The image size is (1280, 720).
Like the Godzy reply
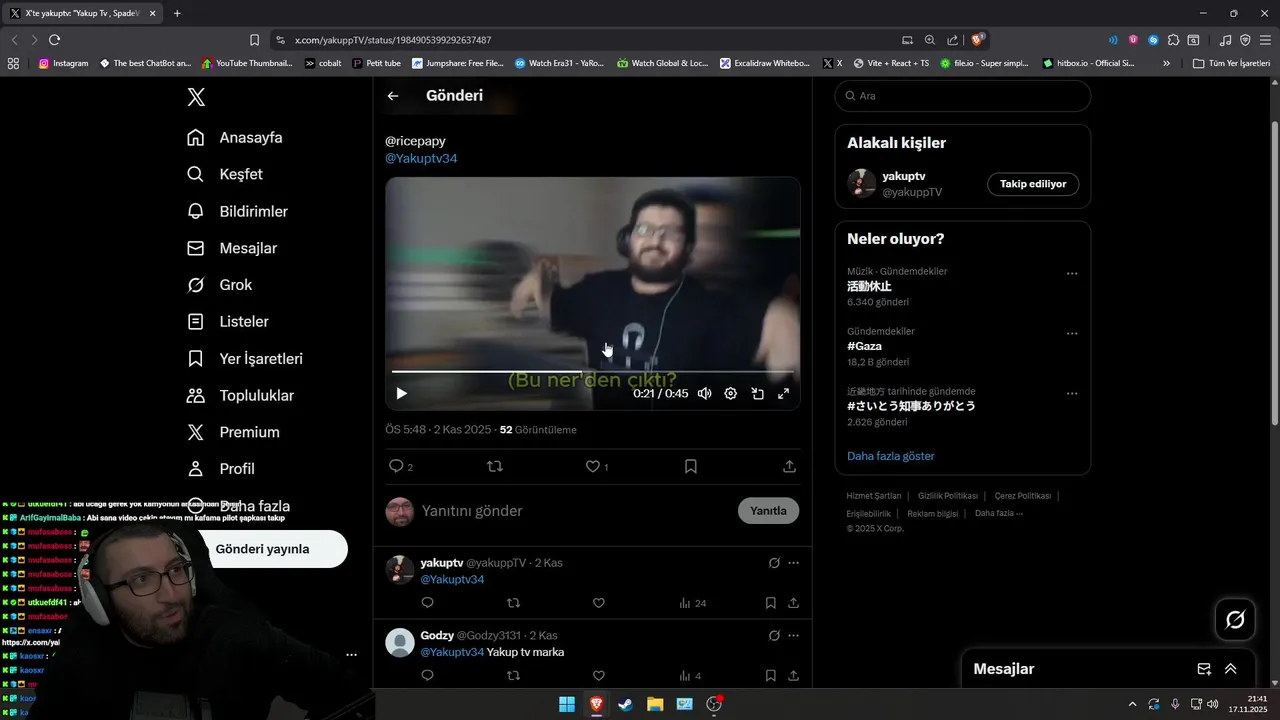(599, 676)
